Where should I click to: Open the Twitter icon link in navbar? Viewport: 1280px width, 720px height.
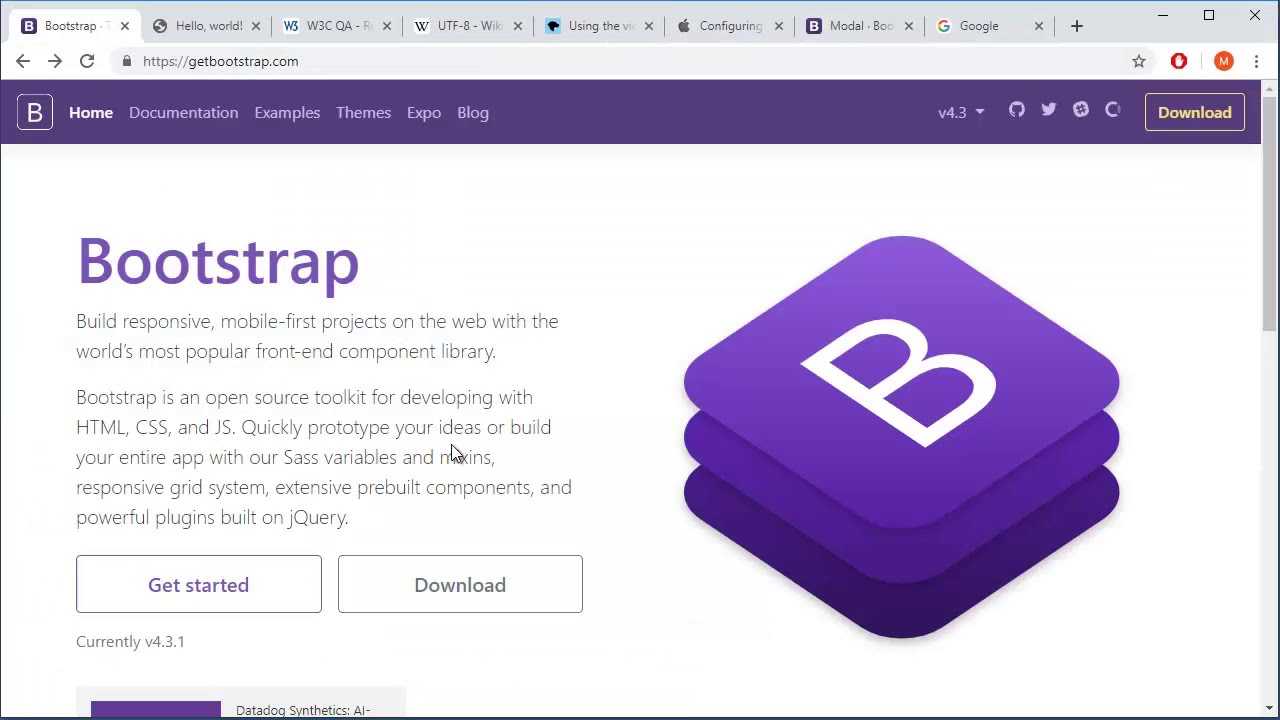click(x=1049, y=110)
